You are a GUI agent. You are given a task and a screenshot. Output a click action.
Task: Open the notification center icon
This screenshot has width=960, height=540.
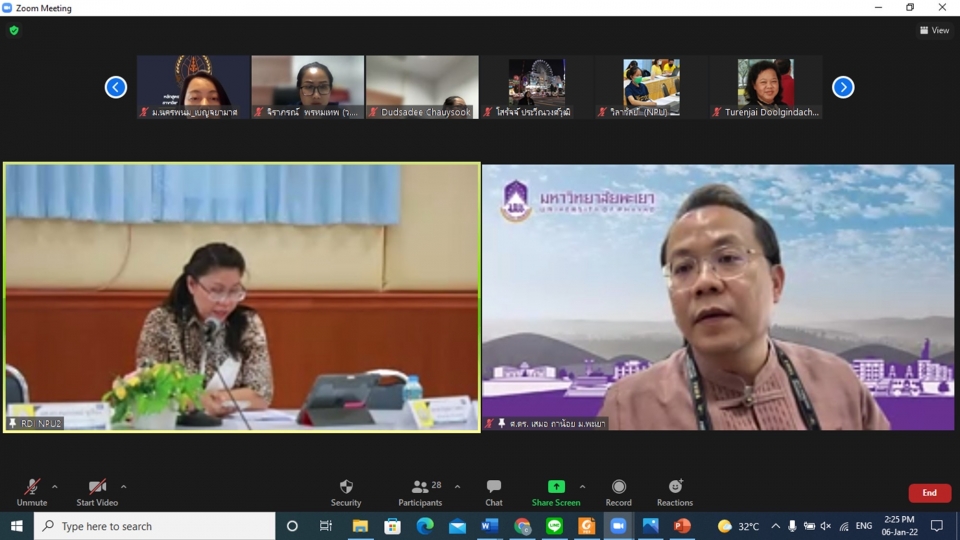937,526
